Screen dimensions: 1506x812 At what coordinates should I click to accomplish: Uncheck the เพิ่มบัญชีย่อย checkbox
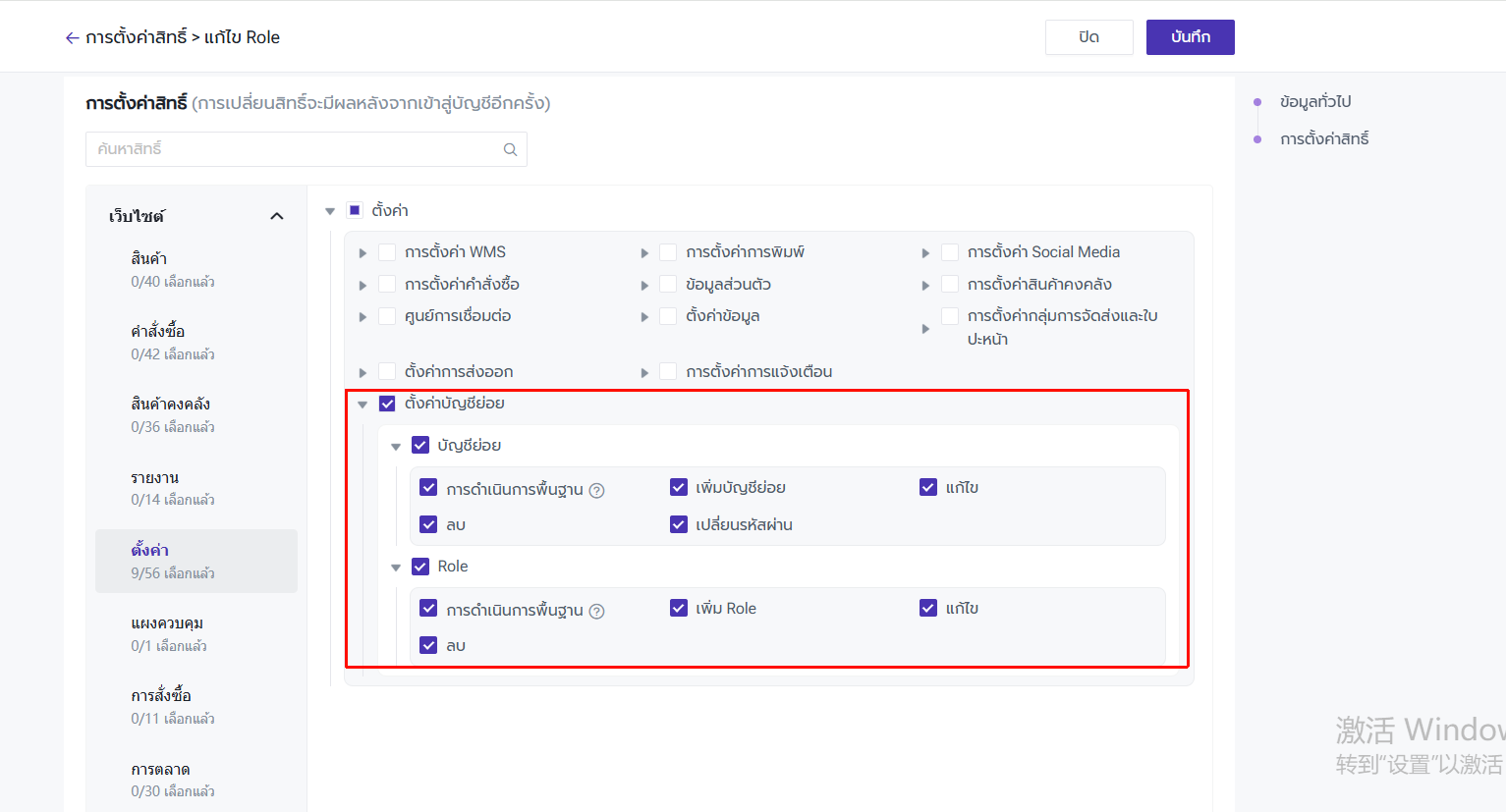pyautogui.click(x=679, y=487)
